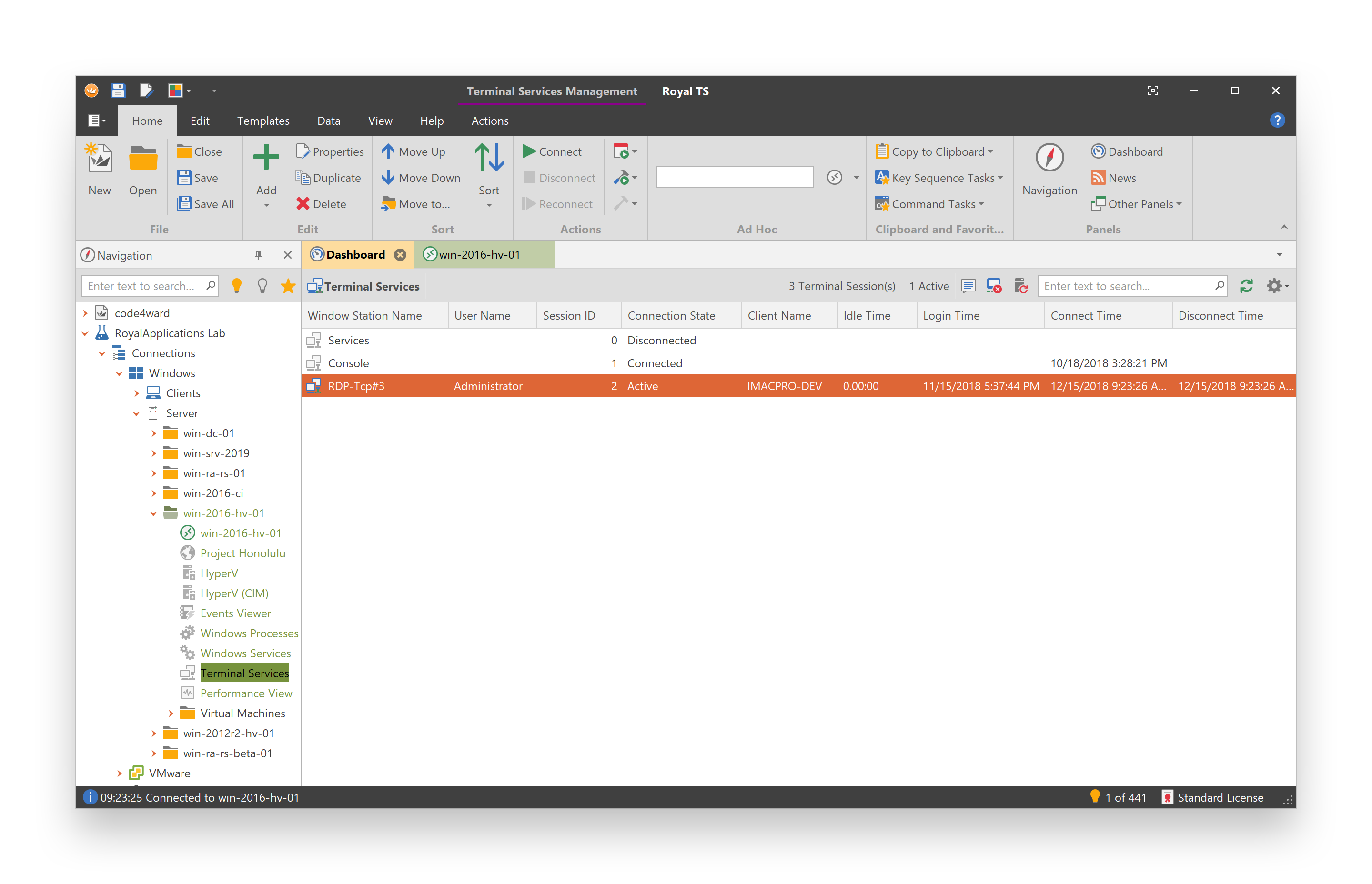The height and width of the screenshot is (884, 1372).
Task: Expand the VMware tree node
Action: point(120,773)
